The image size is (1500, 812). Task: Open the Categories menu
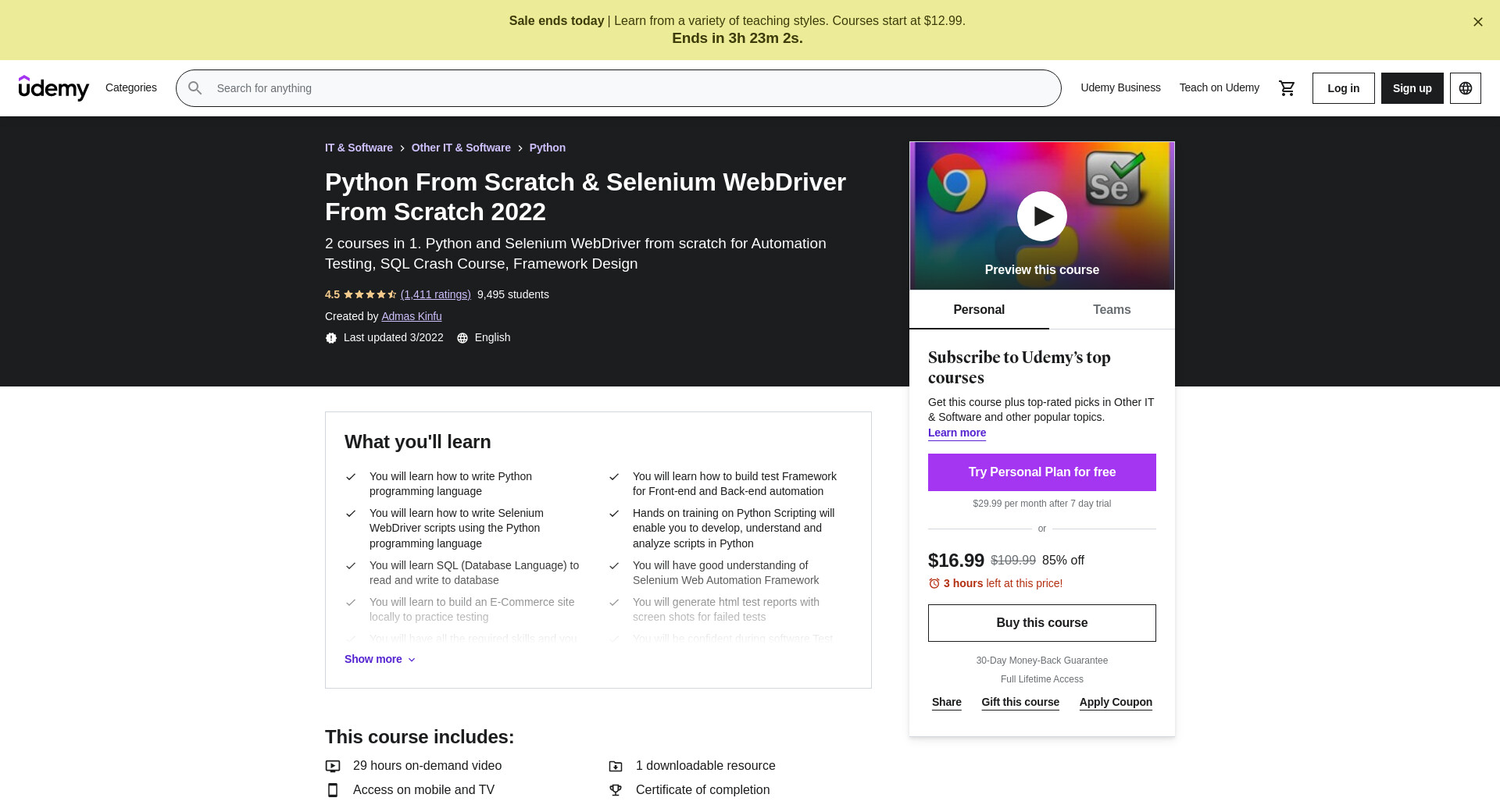pyautogui.click(x=131, y=87)
